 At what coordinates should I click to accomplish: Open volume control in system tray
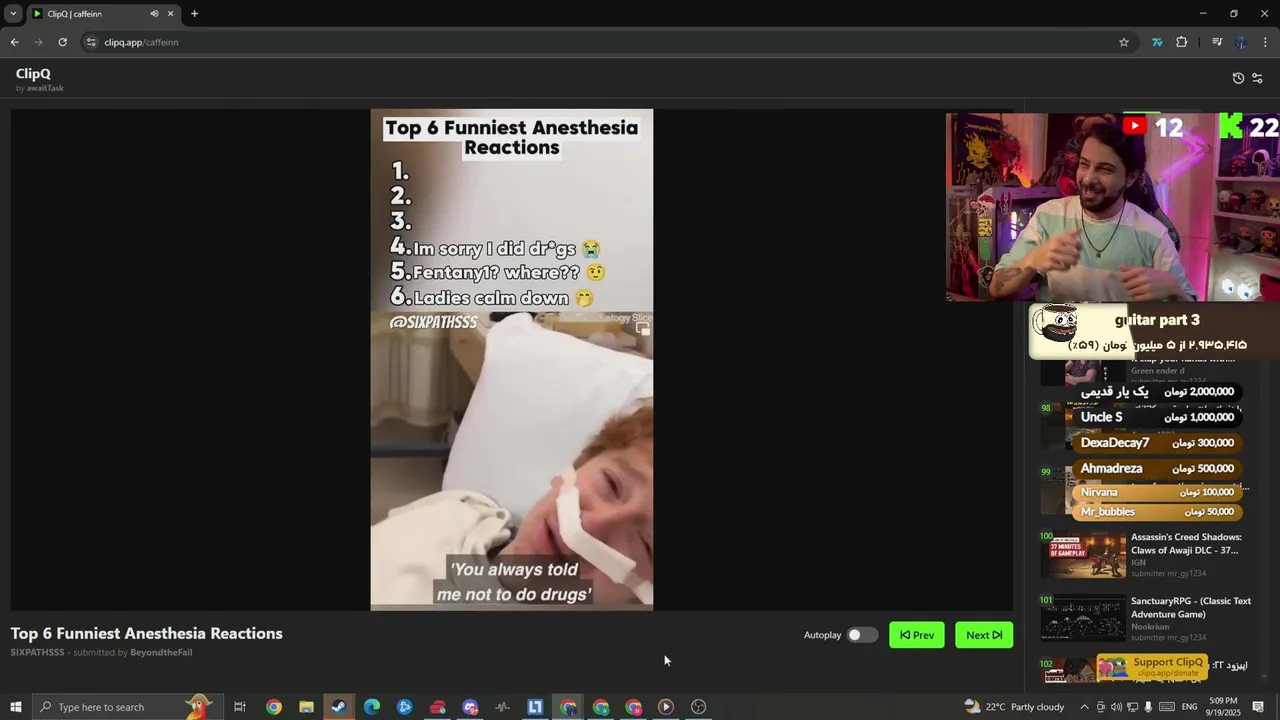coord(1116,707)
